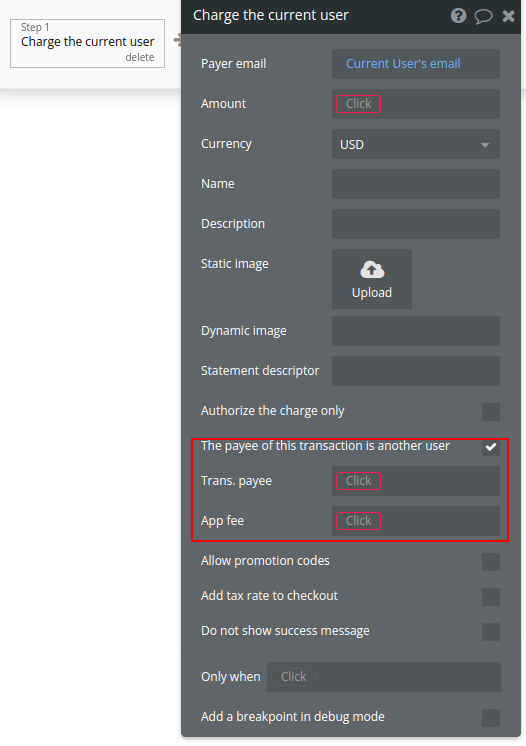Image resolution: width=526 pixels, height=746 pixels.
Task: Close the Charge the current user panel
Action: coord(508,16)
